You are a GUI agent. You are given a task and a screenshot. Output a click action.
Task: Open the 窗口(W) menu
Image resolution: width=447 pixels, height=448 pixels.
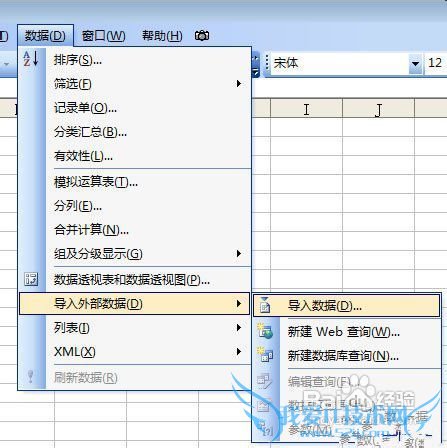pos(104,36)
